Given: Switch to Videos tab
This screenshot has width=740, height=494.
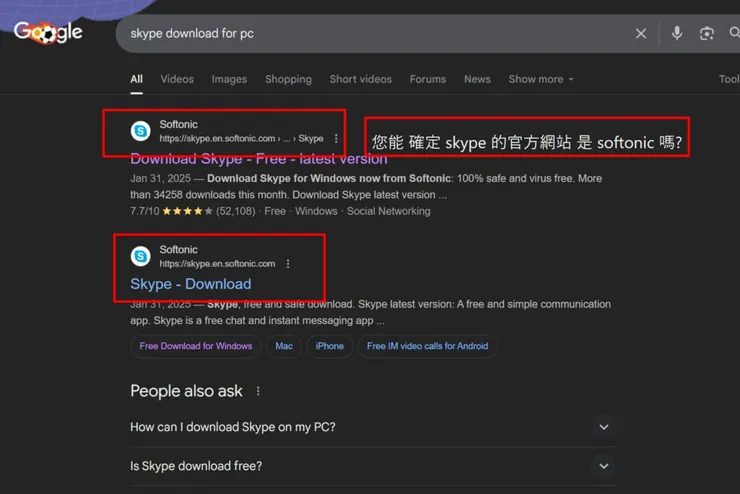Looking at the screenshot, I should (177, 79).
